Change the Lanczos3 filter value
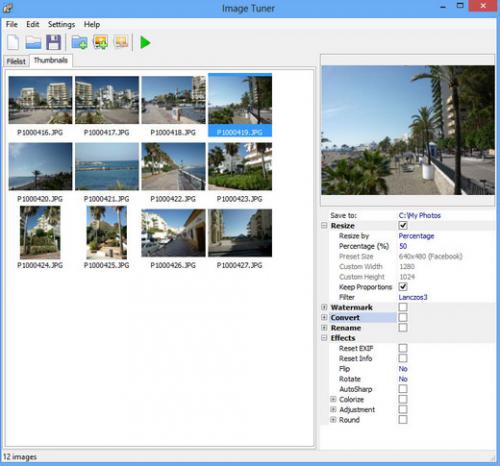Viewport: 500px width, 466px height. click(413, 297)
